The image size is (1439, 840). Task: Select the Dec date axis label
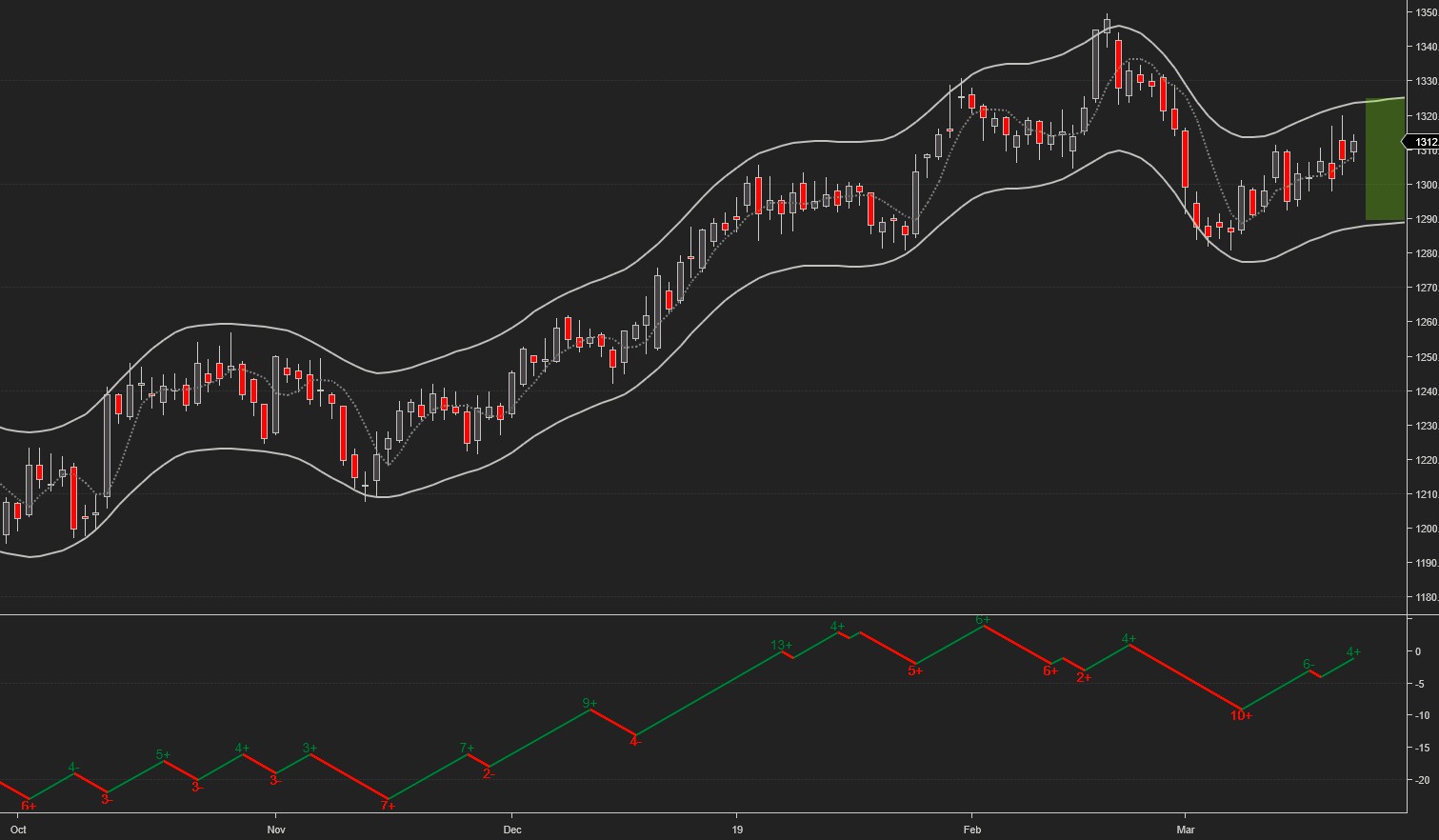tap(512, 830)
